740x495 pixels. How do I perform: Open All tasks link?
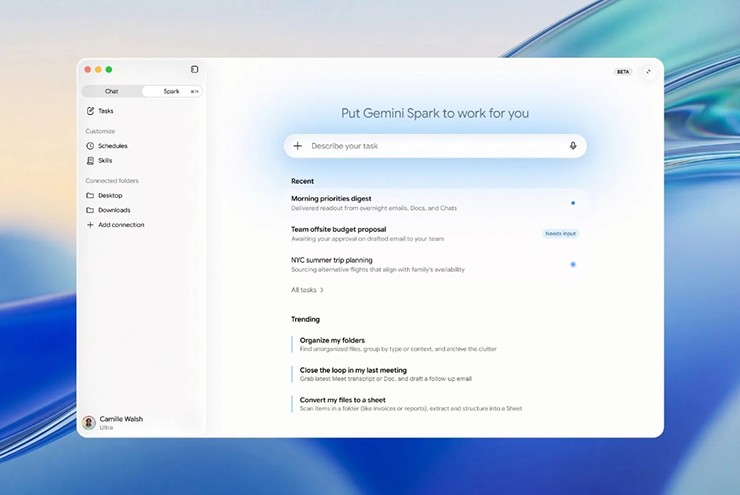pos(307,290)
